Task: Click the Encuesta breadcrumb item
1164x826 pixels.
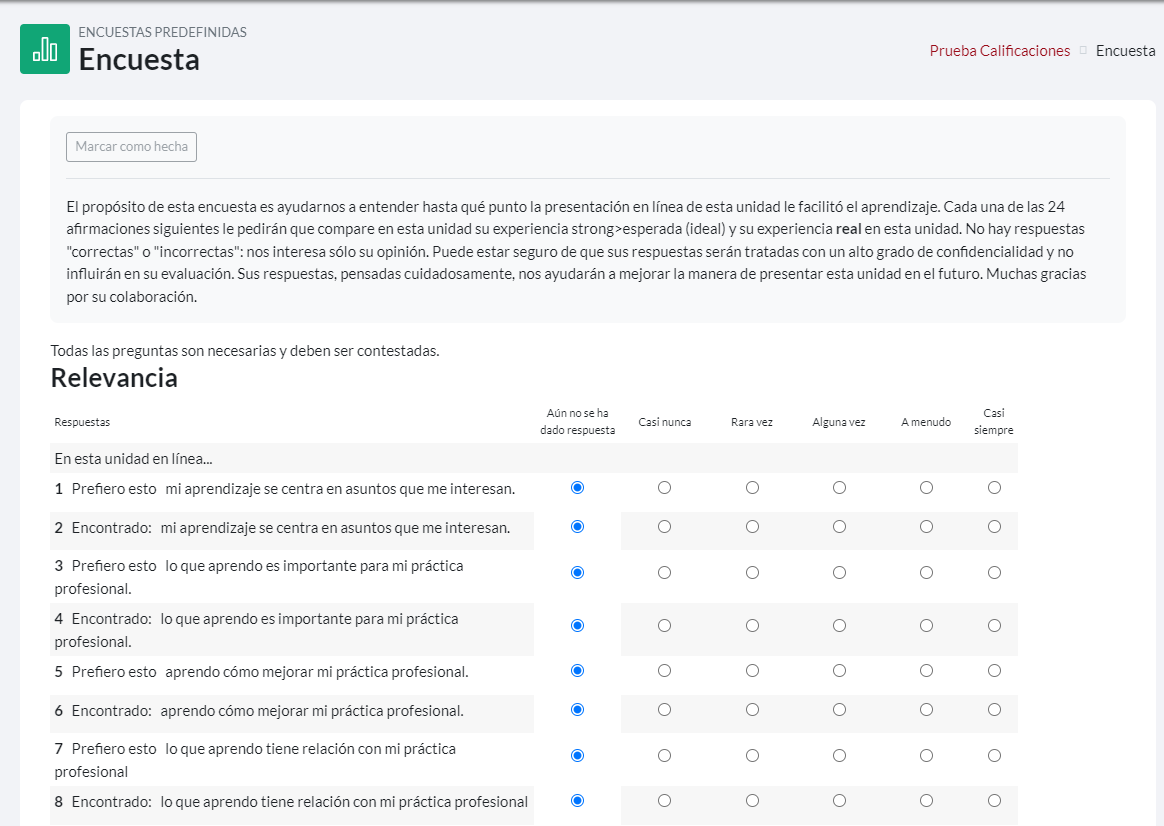Action: pos(1125,51)
